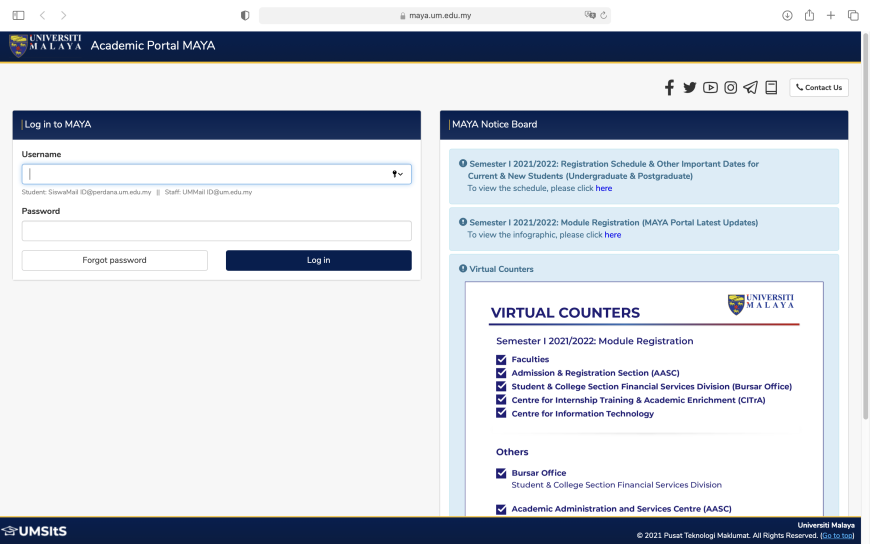Open the Facebook icon link
The height and width of the screenshot is (544, 870).
[x=669, y=88]
